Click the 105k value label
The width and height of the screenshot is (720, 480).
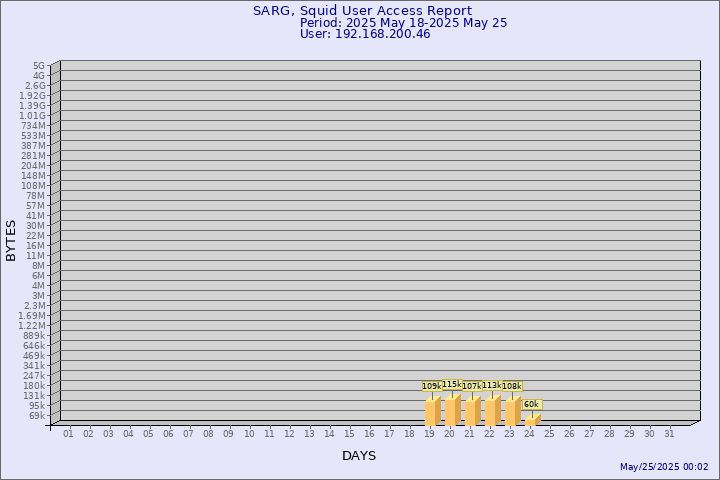[431, 386]
